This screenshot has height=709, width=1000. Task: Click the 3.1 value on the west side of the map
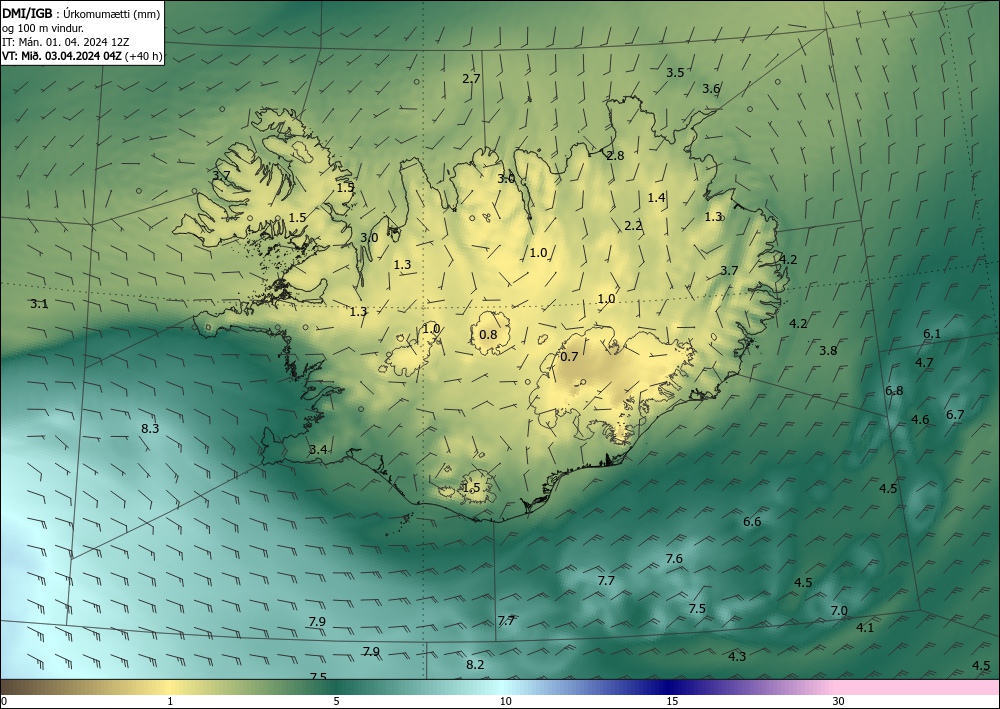click(39, 304)
